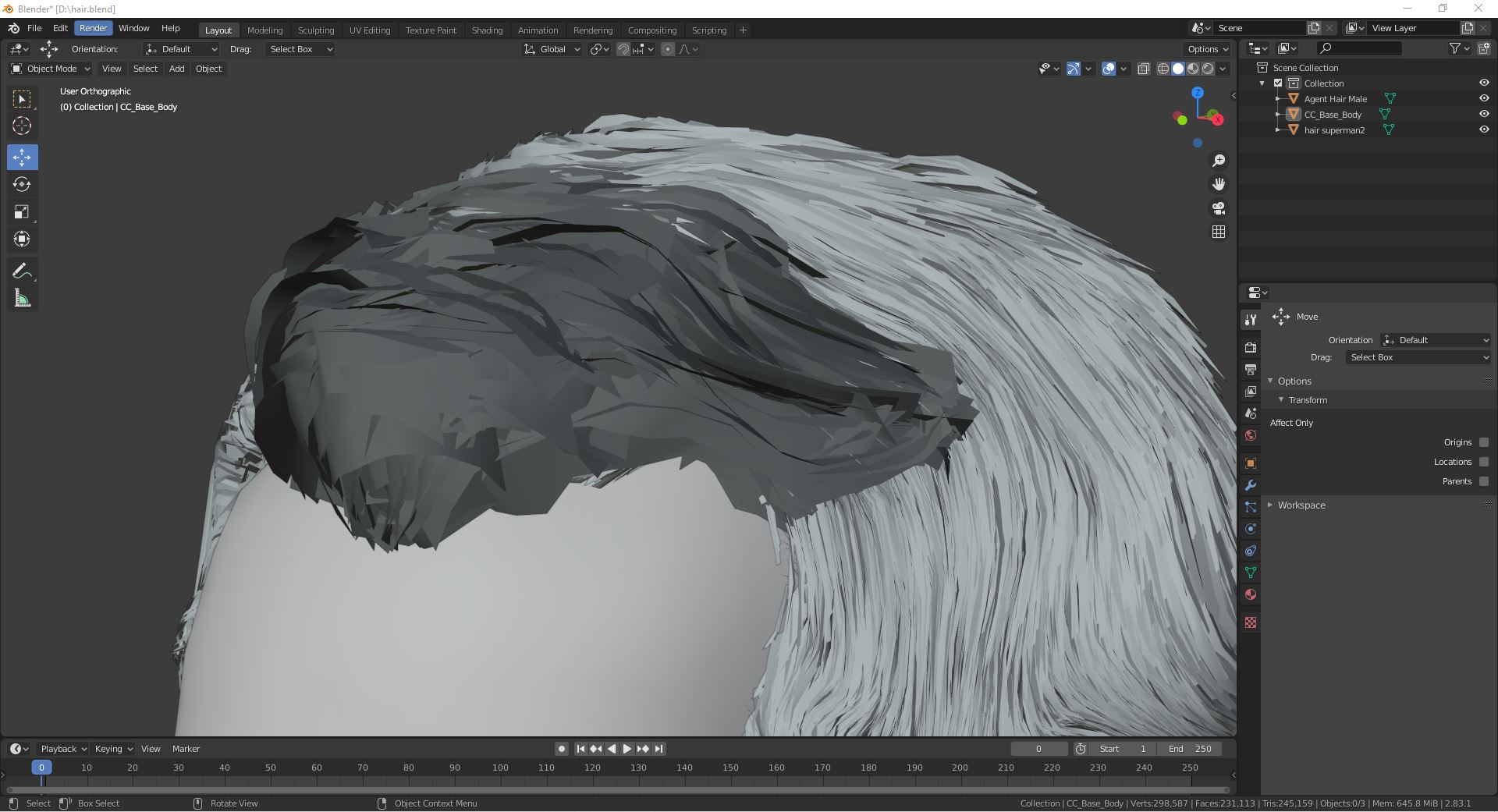Open Object Constraints properties tab
1498x812 pixels.
tap(1251, 551)
